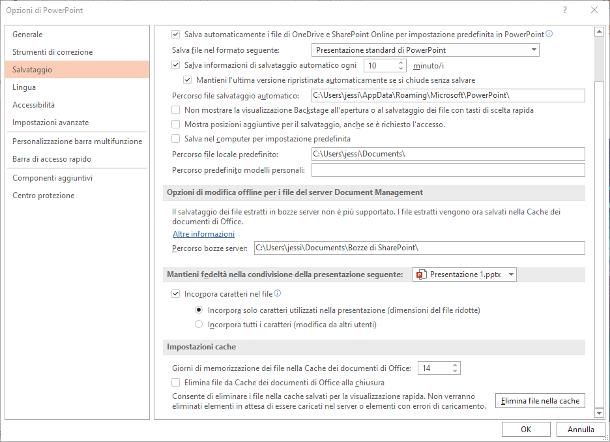
Task: Select Incorpora solo caratteri utilizzati nella presentazione
Action: (199, 310)
